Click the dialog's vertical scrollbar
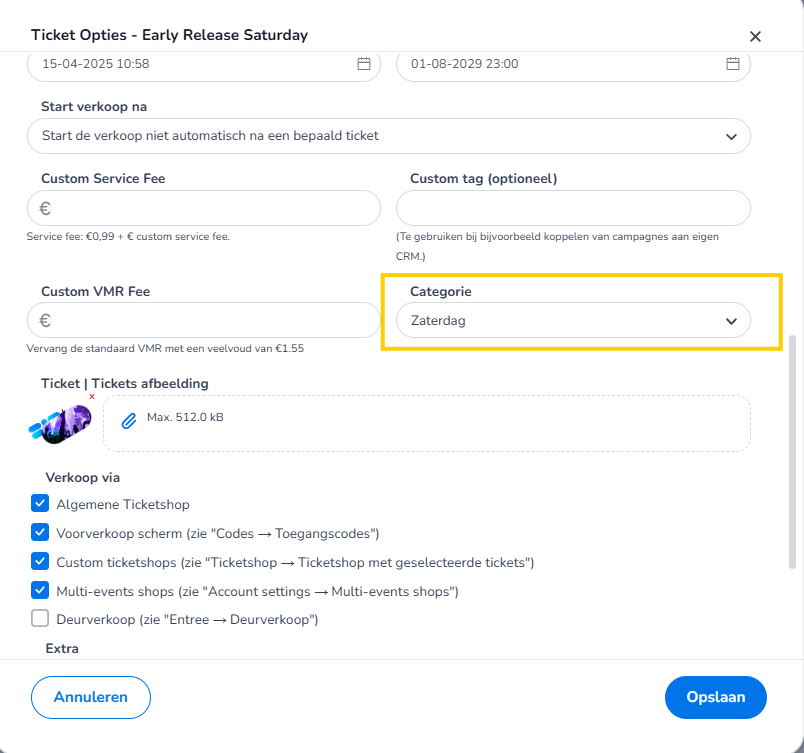Viewport: 804px width, 753px height. (x=793, y=450)
